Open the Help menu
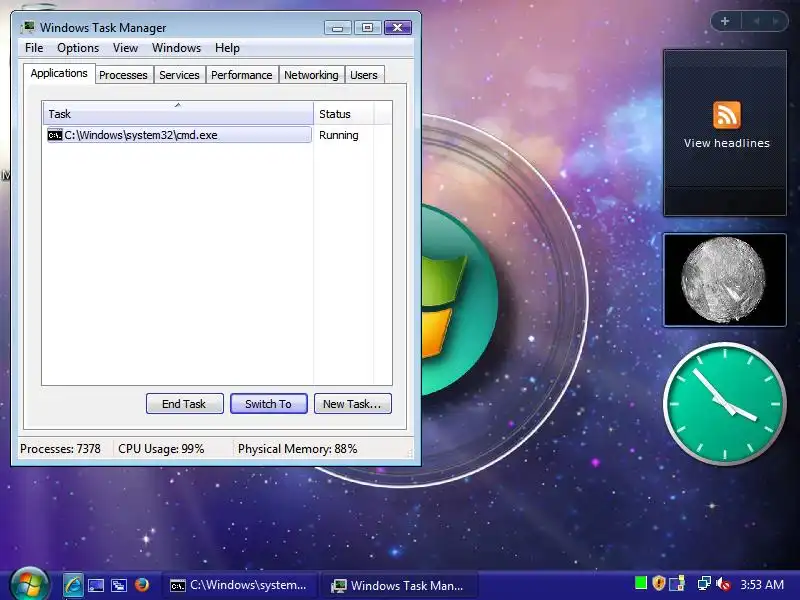The width and height of the screenshot is (800, 600). coord(227,48)
